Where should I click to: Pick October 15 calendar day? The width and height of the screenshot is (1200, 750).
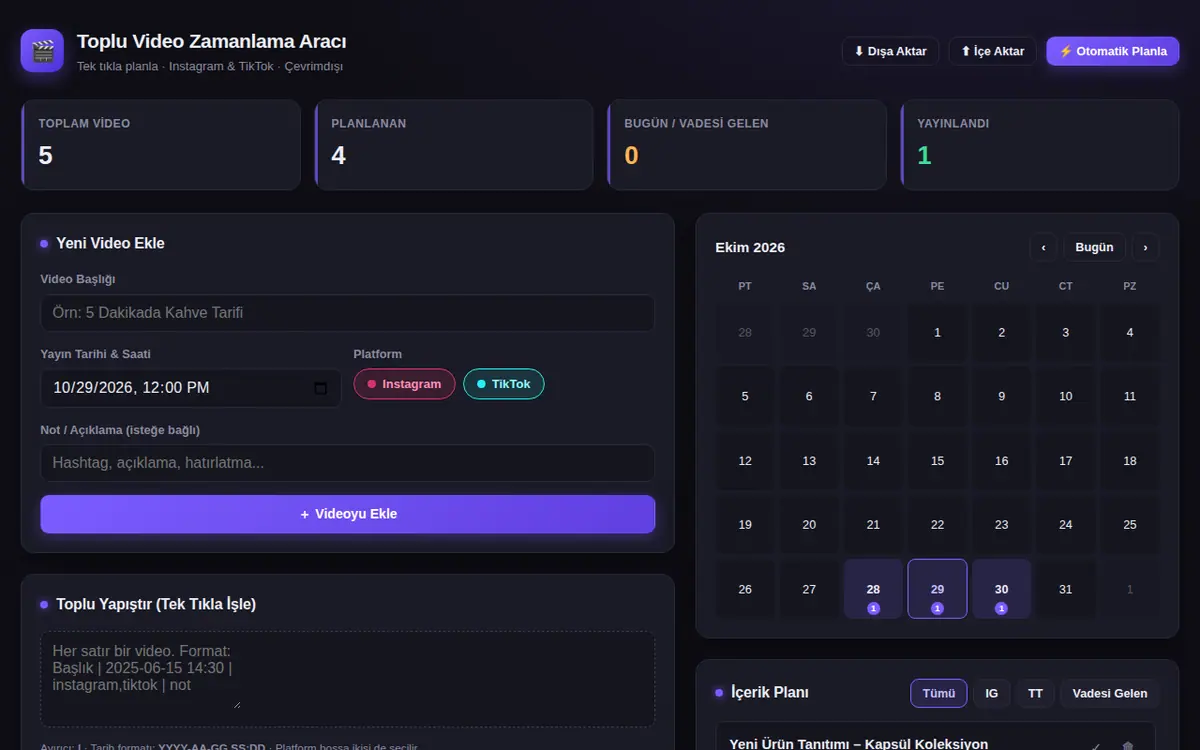[937, 461]
